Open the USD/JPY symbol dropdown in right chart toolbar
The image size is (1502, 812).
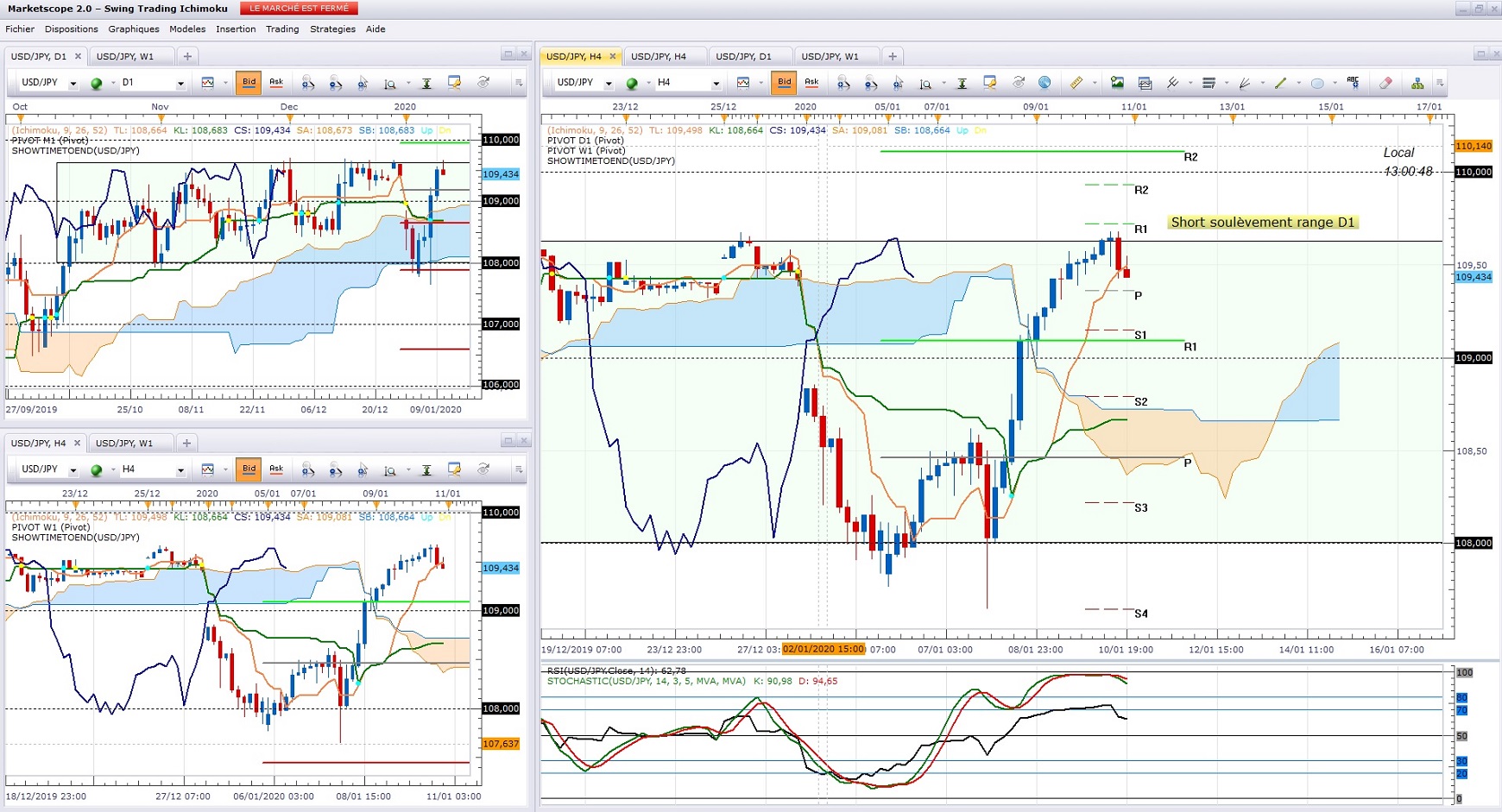pos(609,84)
